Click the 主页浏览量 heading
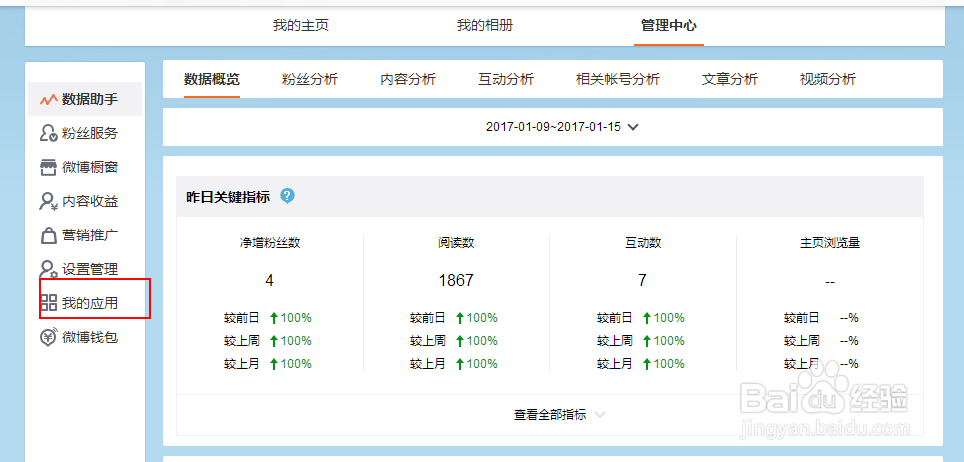 pyautogui.click(x=829, y=243)
